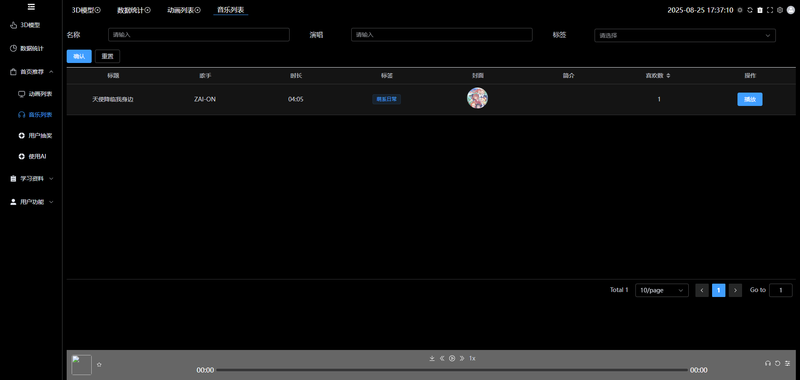Start playback with the player play button
The height and width of the screenshot is (380, 800).
tap(452, 359)
